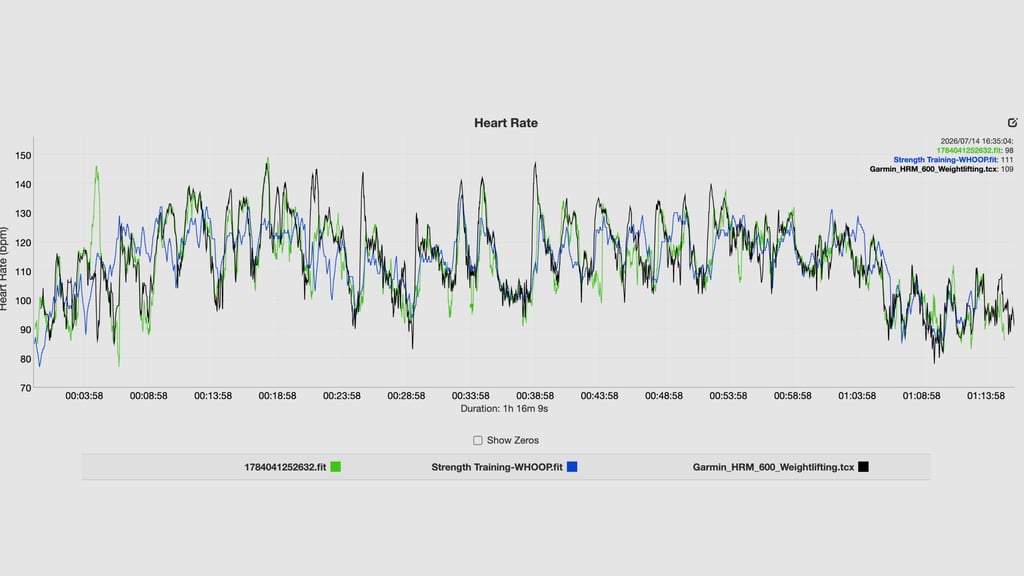The image size is (1024, 576).
Task: Click the 70 bpm y-axis label
Action: [x=25, y=388]
